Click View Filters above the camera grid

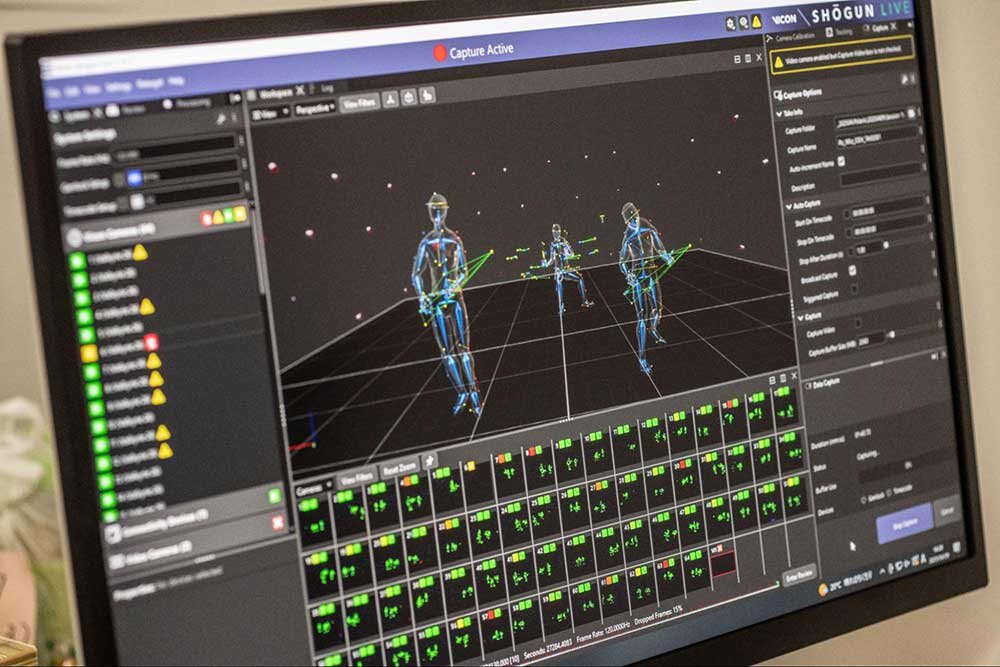357,478
